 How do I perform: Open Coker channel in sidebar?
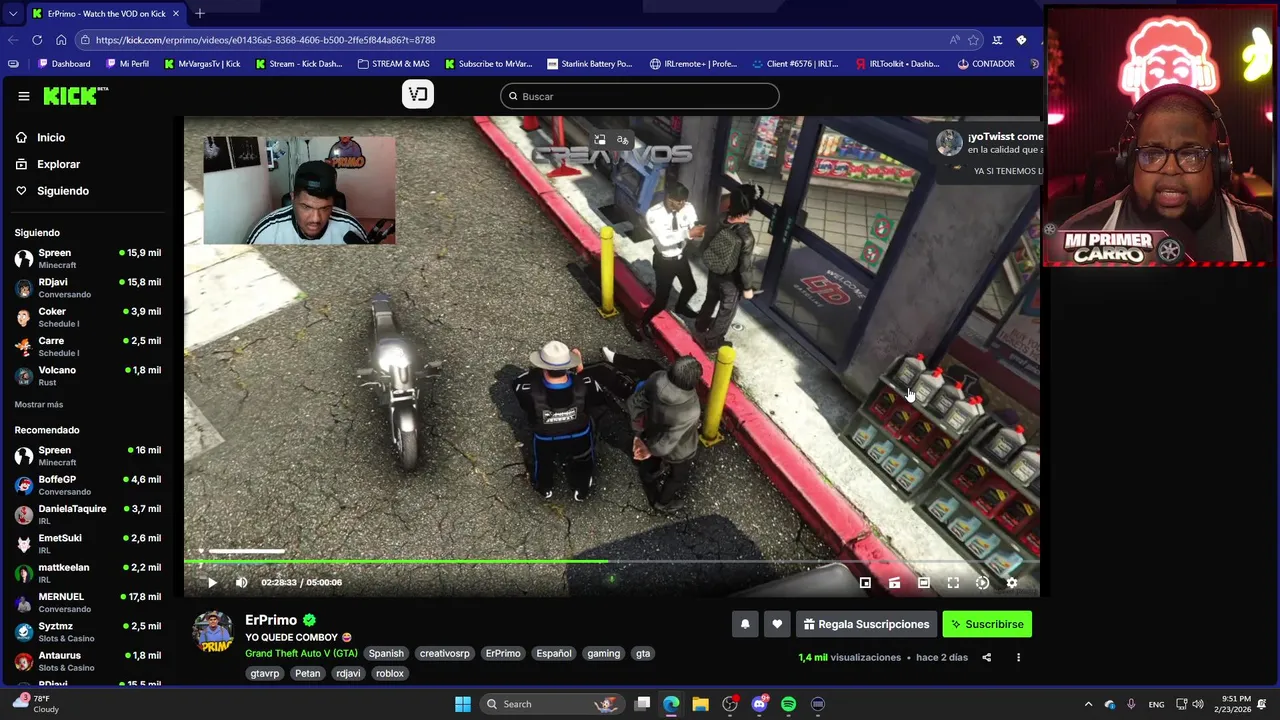[88, 317]
